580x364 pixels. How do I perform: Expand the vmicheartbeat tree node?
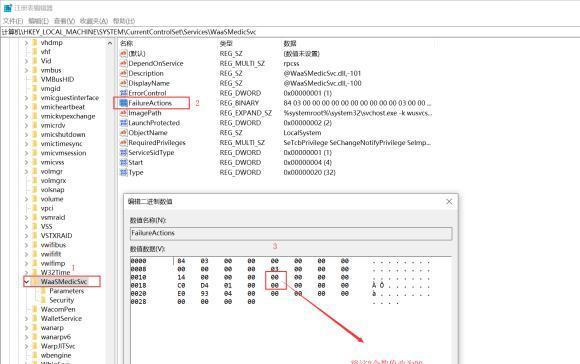click(26, 107)
